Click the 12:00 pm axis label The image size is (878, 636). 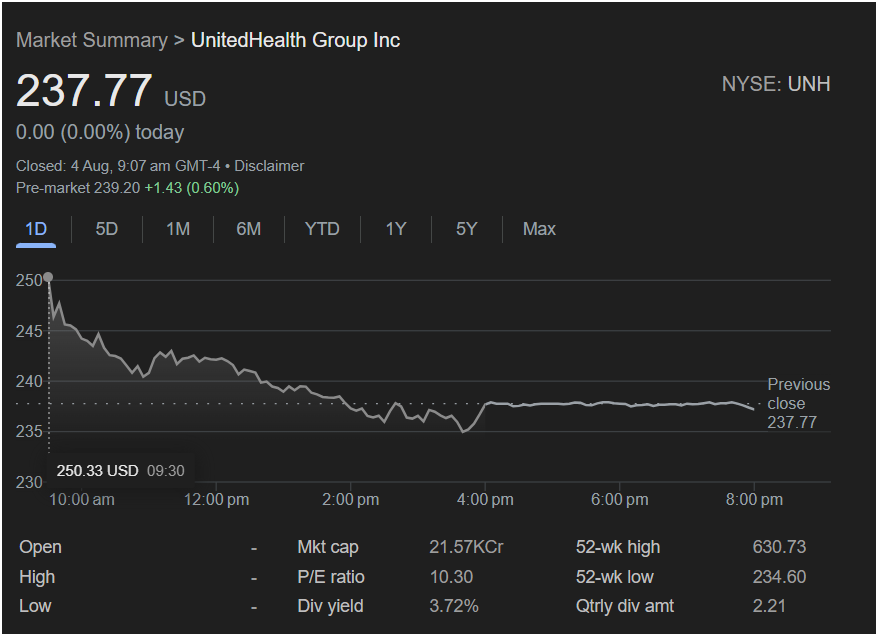[217, 499]
